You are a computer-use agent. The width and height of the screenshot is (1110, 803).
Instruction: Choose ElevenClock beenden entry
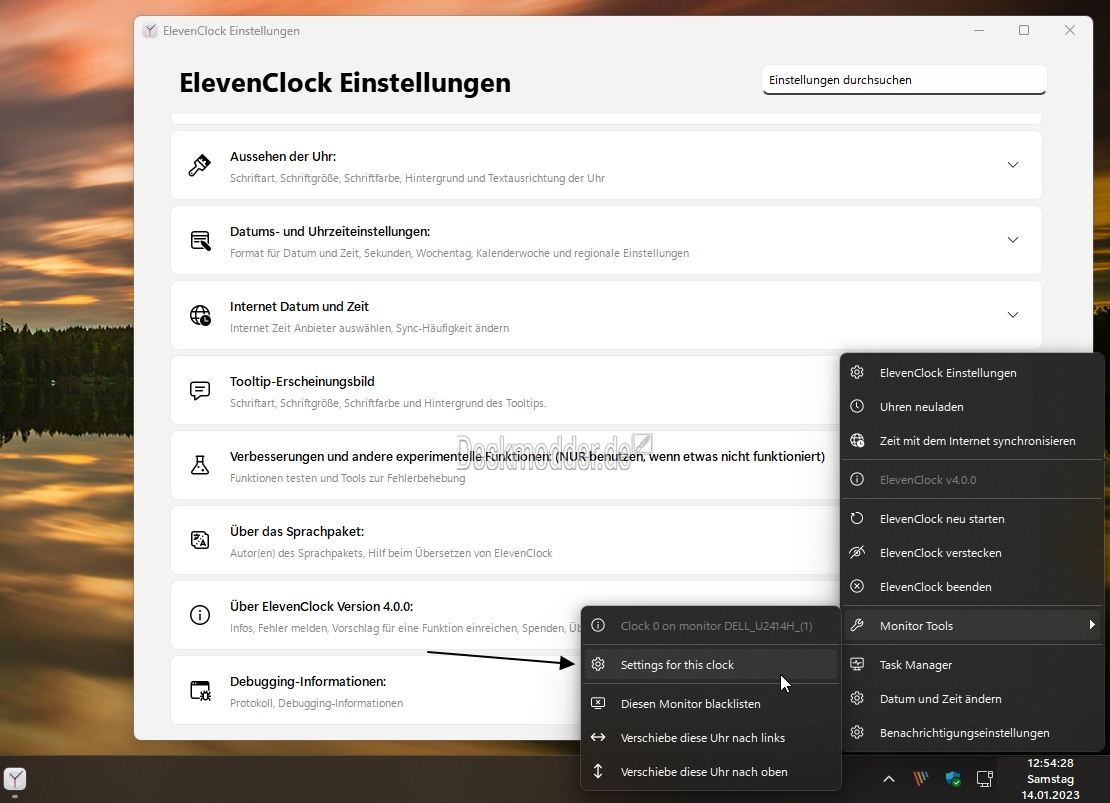(972, 586)
